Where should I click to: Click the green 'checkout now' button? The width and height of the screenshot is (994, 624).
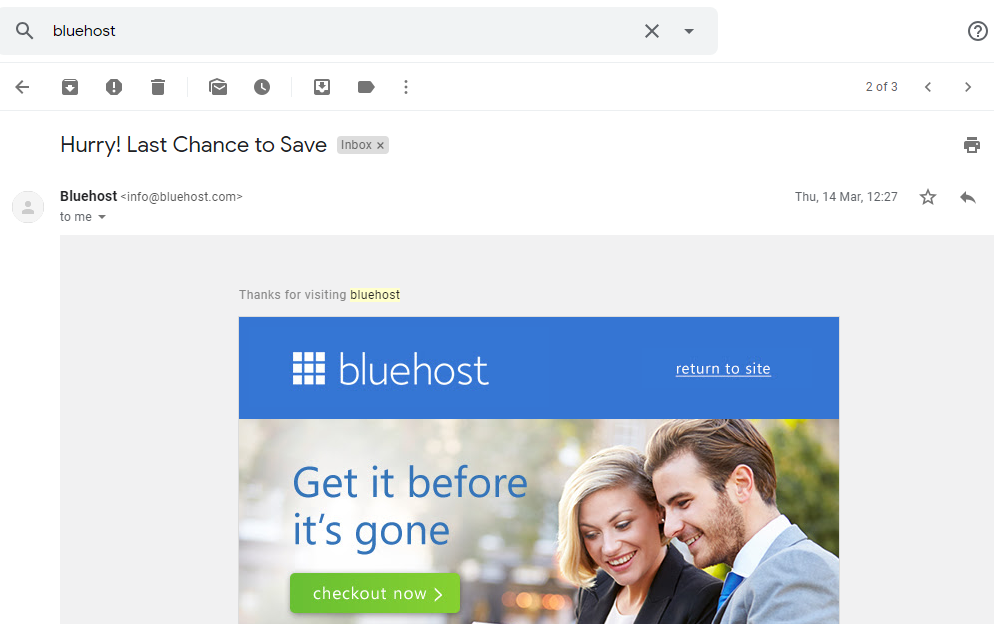point(375,594)
